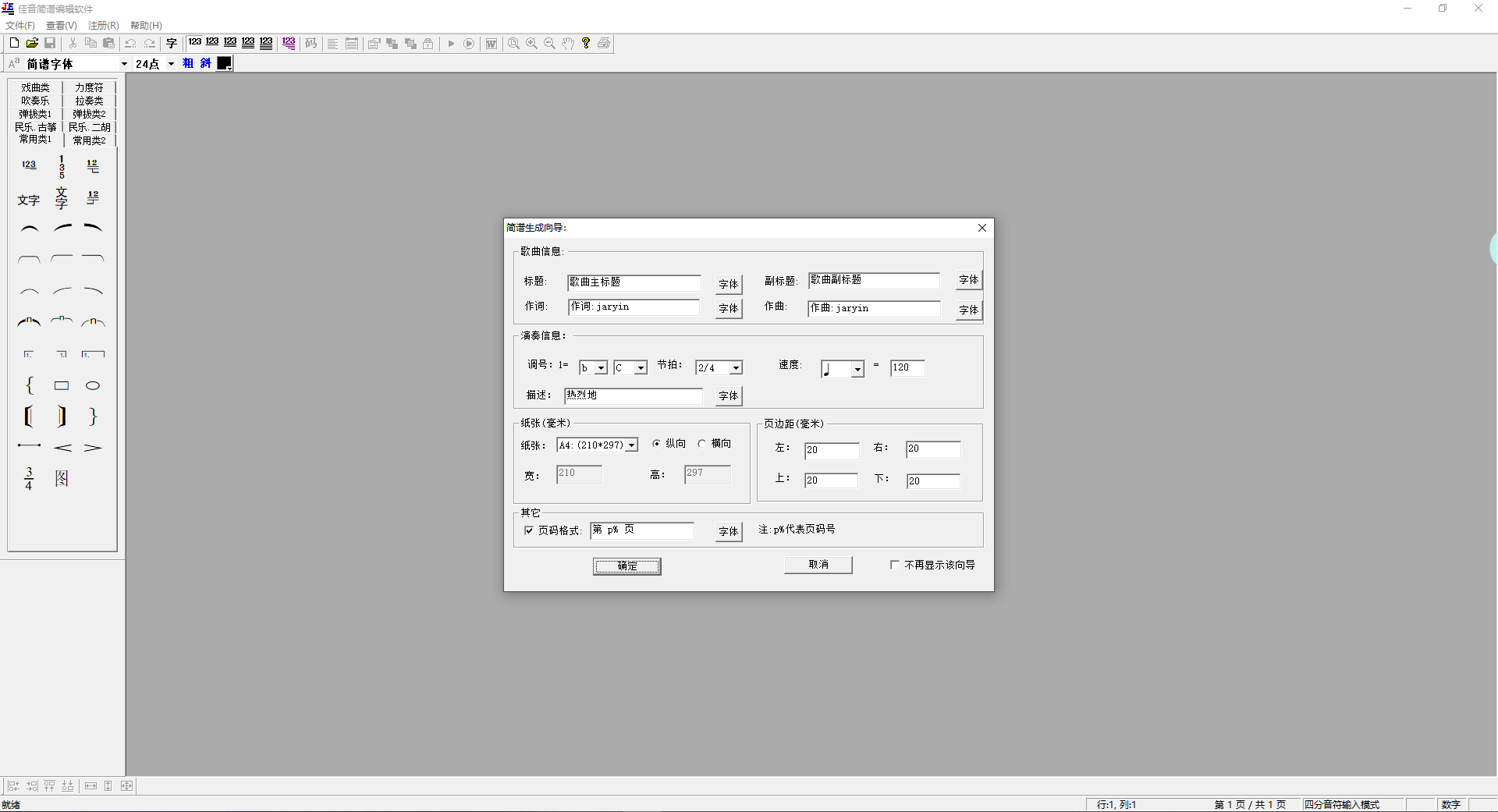
Task: Select the horizontal line segment symbol
Action: tap(29, 446)
